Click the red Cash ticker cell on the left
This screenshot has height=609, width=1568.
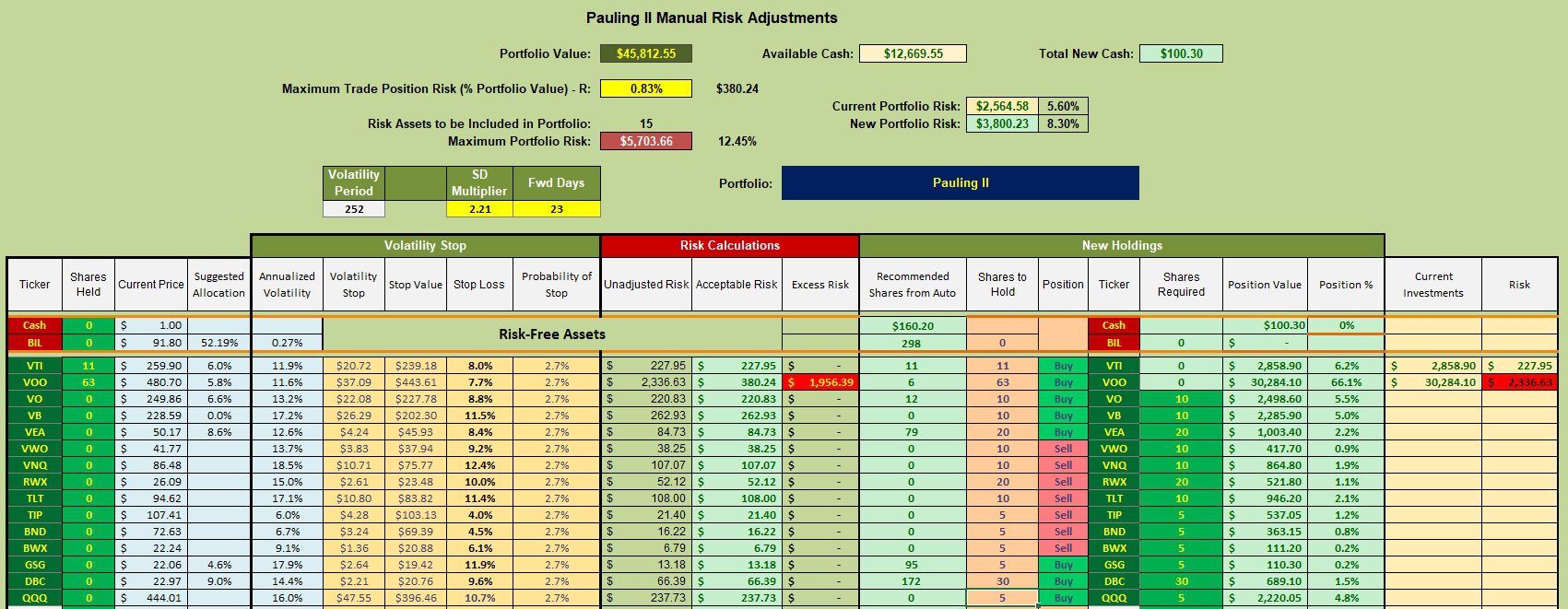click(x=34, y=325)
